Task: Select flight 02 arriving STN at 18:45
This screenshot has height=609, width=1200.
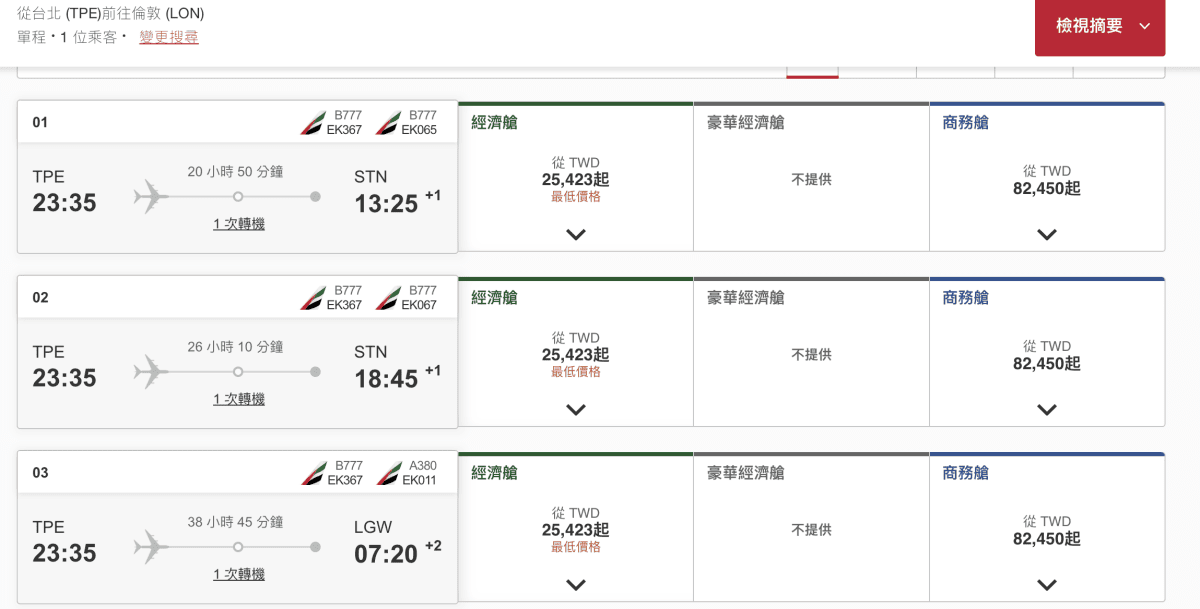Action: 238,352
